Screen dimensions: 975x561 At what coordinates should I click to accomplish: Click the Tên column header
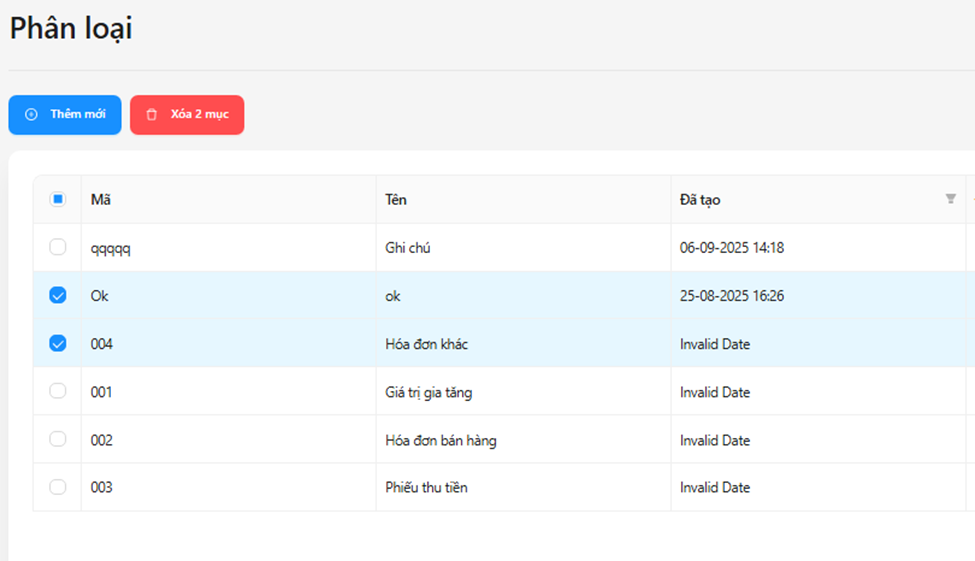(396, 199)
